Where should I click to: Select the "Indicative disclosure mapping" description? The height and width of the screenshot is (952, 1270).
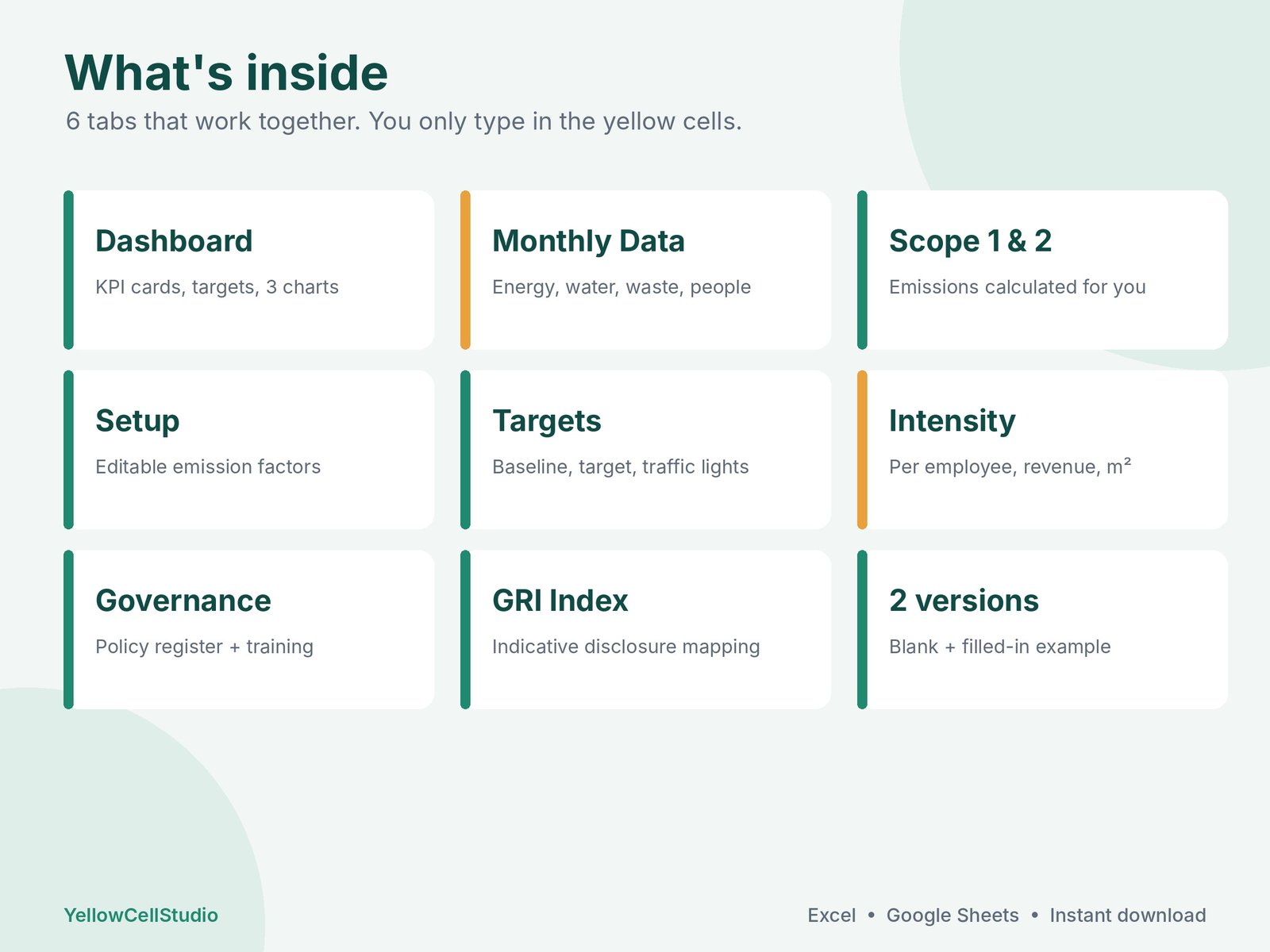(x=625, y=647)
